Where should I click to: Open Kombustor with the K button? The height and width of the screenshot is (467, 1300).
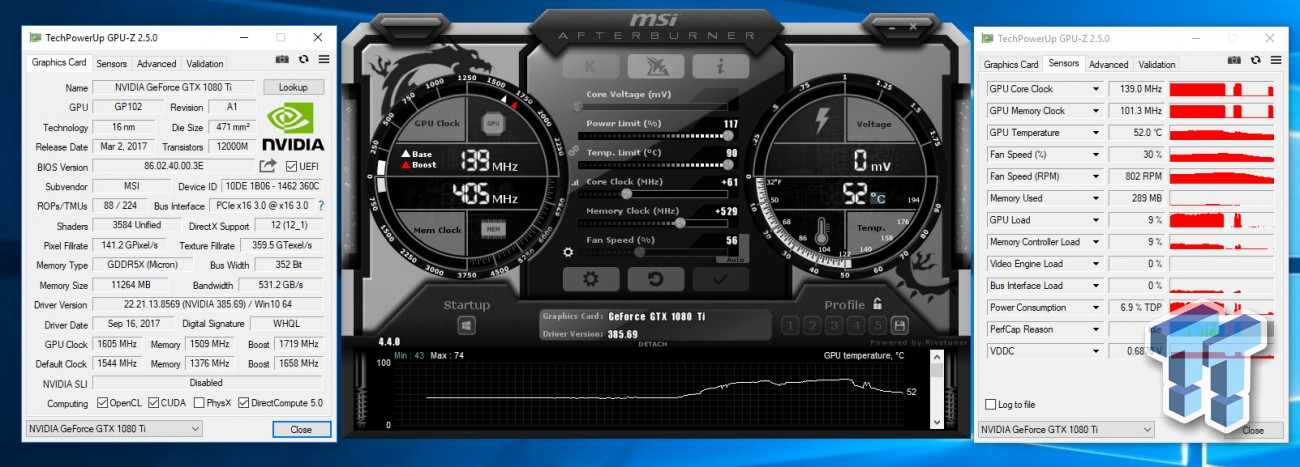590,67
